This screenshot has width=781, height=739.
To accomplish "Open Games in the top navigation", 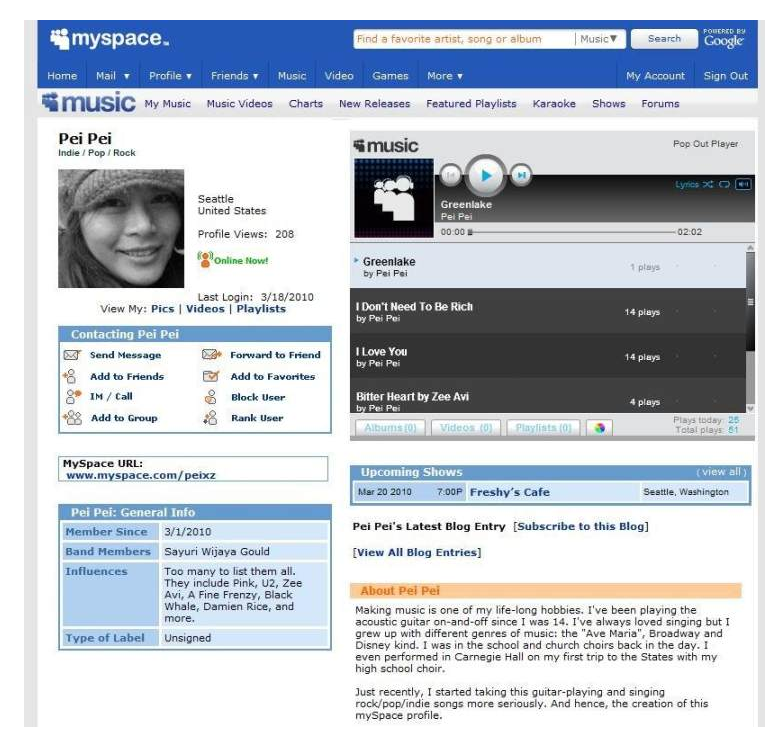I will [x=390, y=76].
